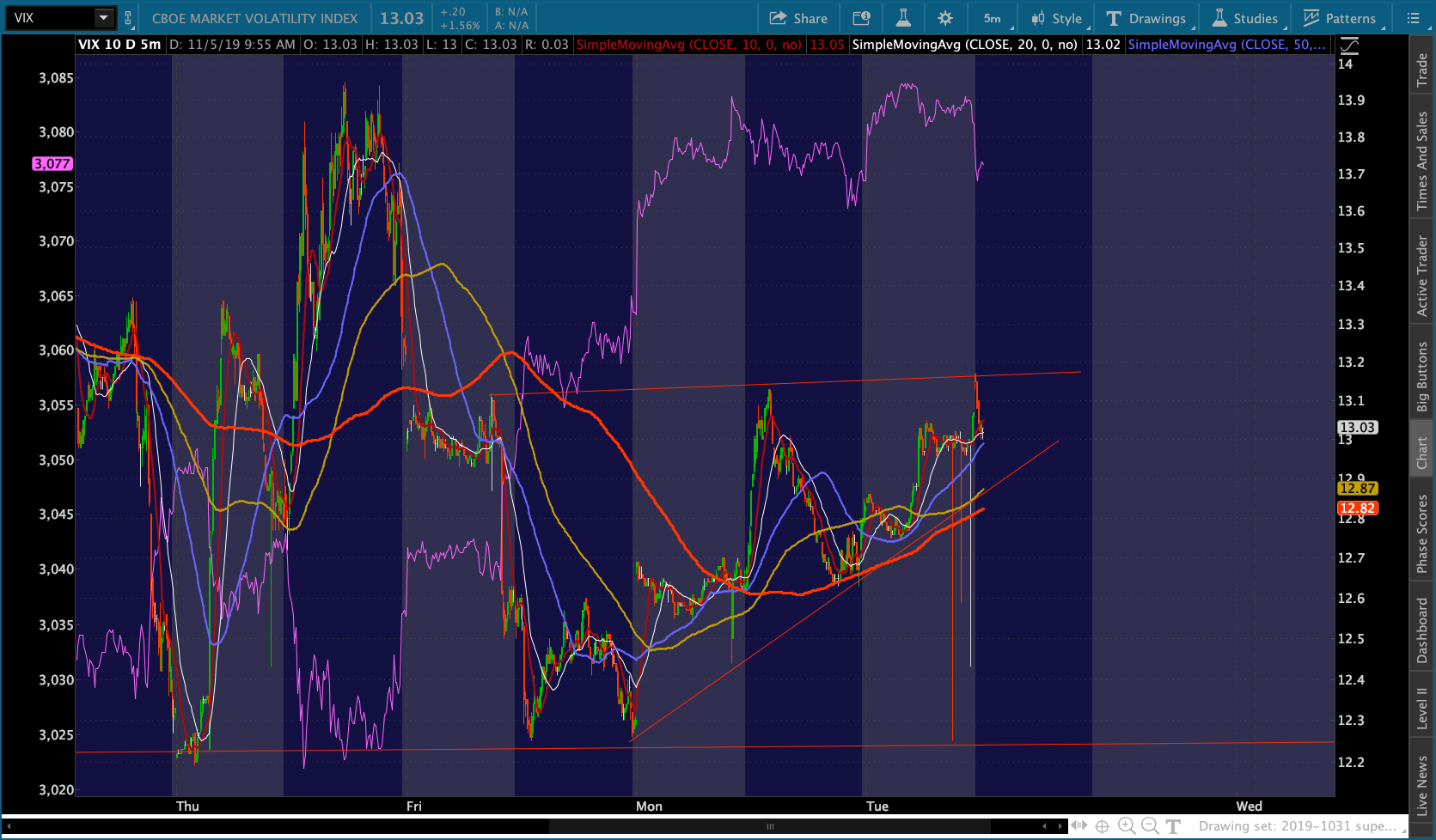This screenshot has height=840, width=1436.
Task: Click the scrollbar small left arrow
Action: pos(1044,826)
